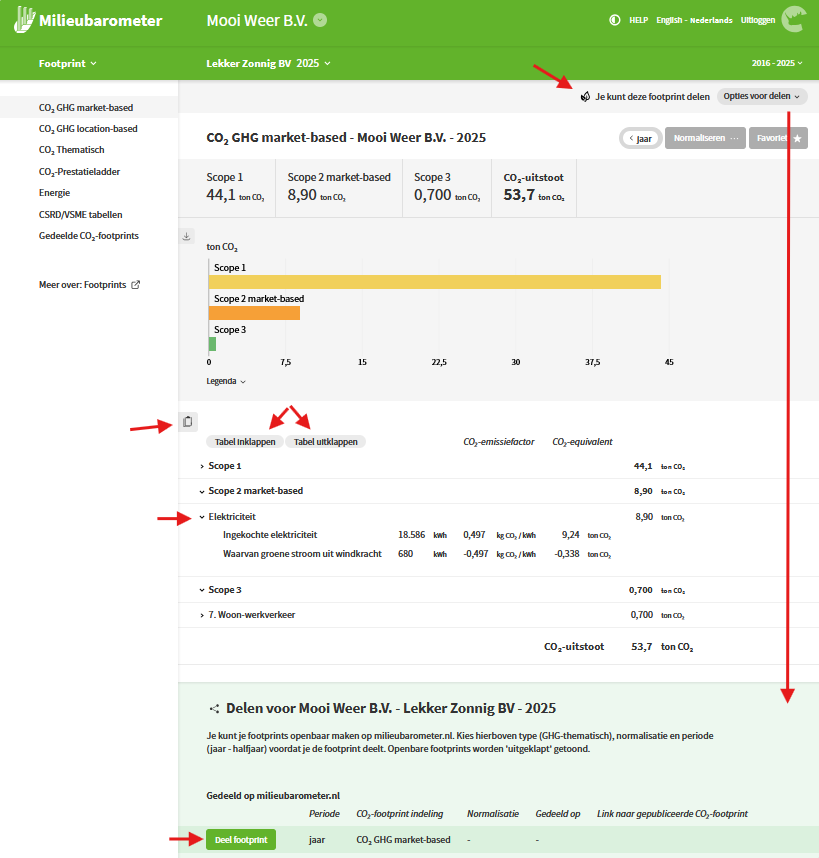Click the star icon on Favoriet button

coord(797,138)
